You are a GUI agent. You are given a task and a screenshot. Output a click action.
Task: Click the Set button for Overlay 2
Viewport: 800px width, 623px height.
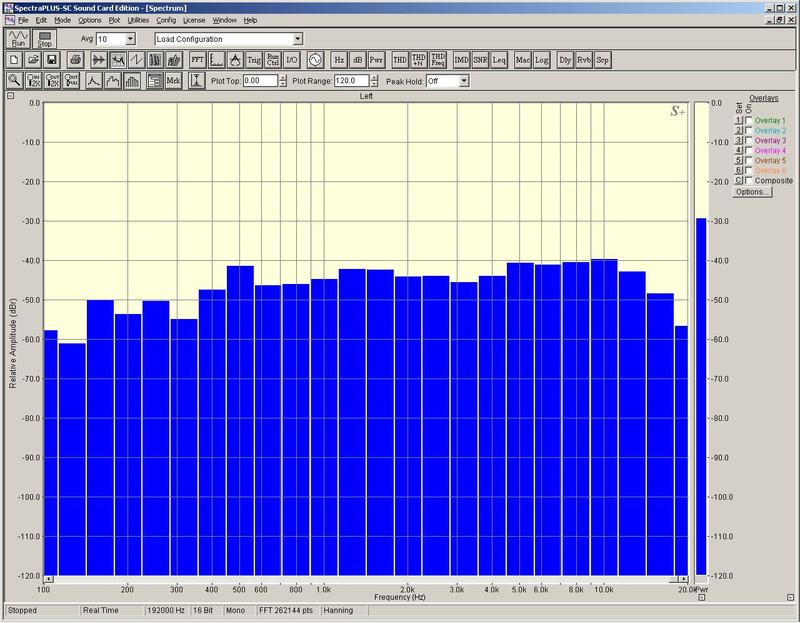point(738,131)
